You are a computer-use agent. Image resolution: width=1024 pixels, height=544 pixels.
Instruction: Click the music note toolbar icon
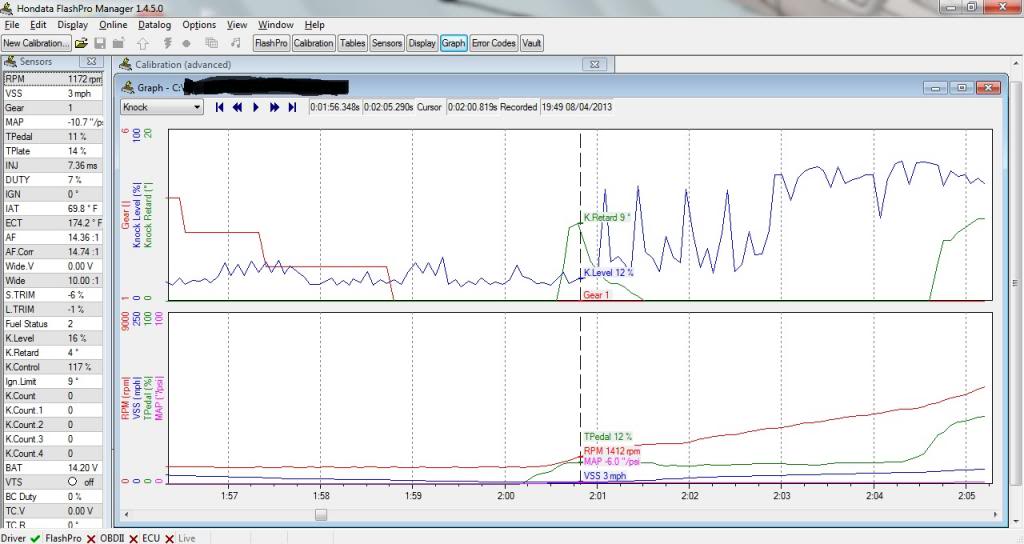pos(236,43)
